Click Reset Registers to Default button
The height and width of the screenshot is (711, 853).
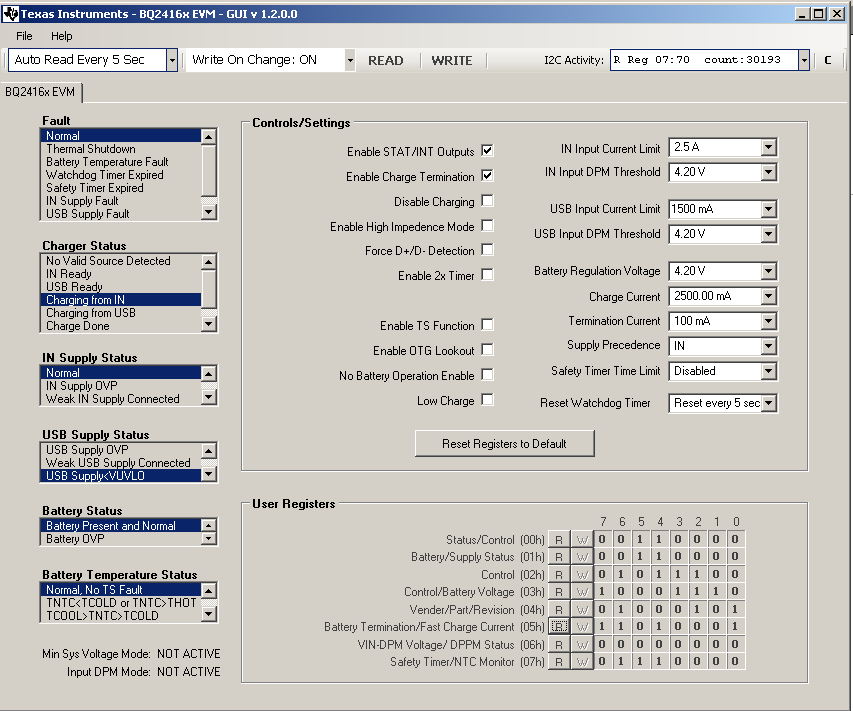[504, 443]
